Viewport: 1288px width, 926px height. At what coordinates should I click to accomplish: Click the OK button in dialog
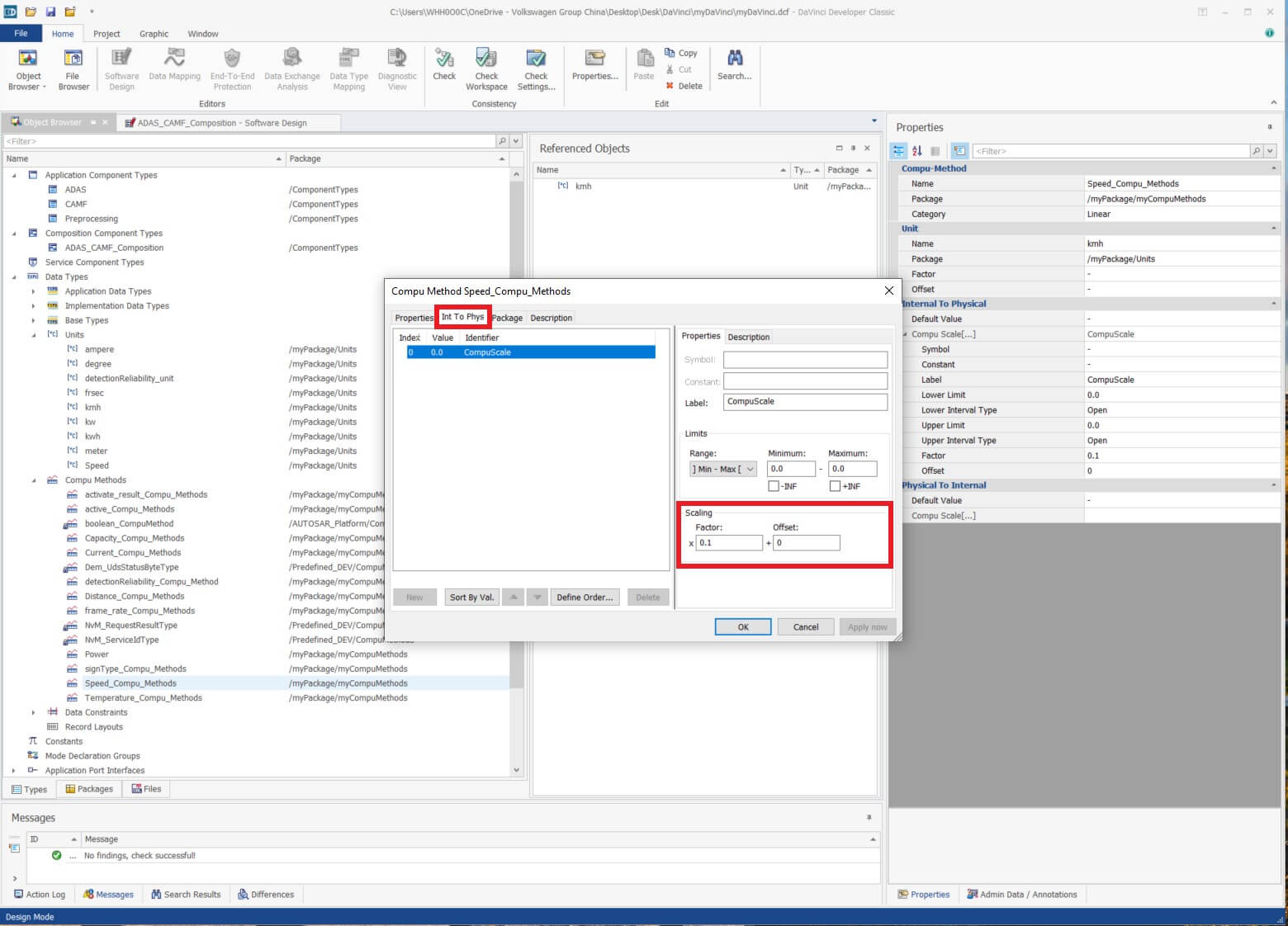tap(742, 626)
